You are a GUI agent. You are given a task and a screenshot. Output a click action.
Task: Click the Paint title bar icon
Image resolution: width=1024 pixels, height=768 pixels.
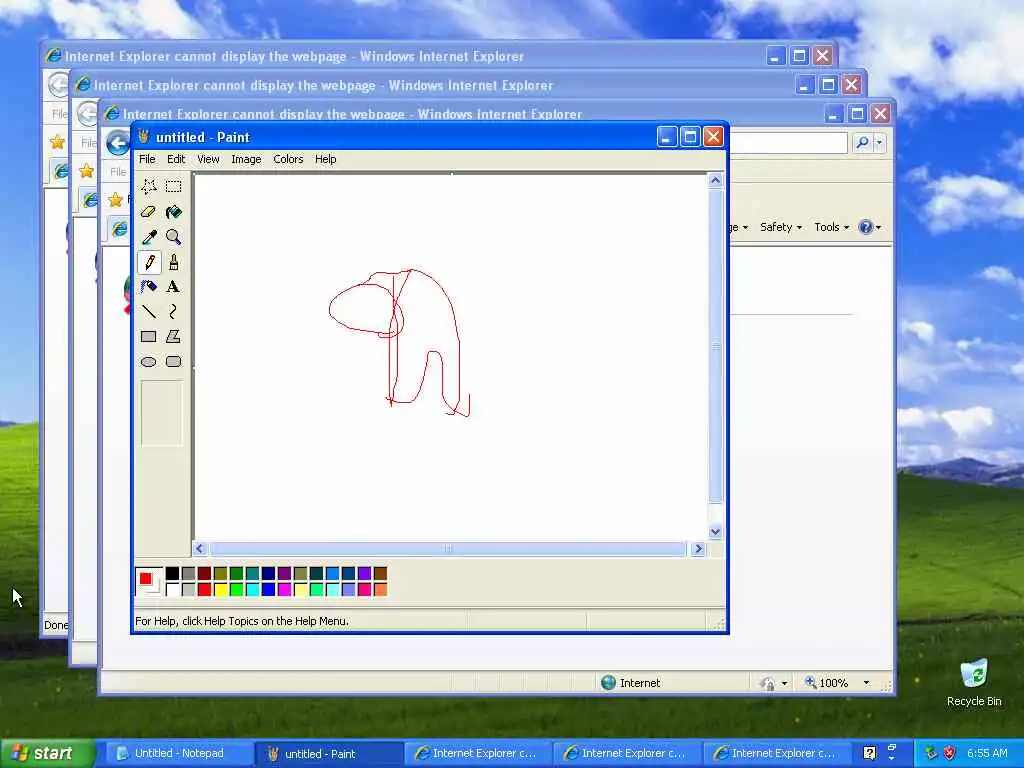[144, 136]
